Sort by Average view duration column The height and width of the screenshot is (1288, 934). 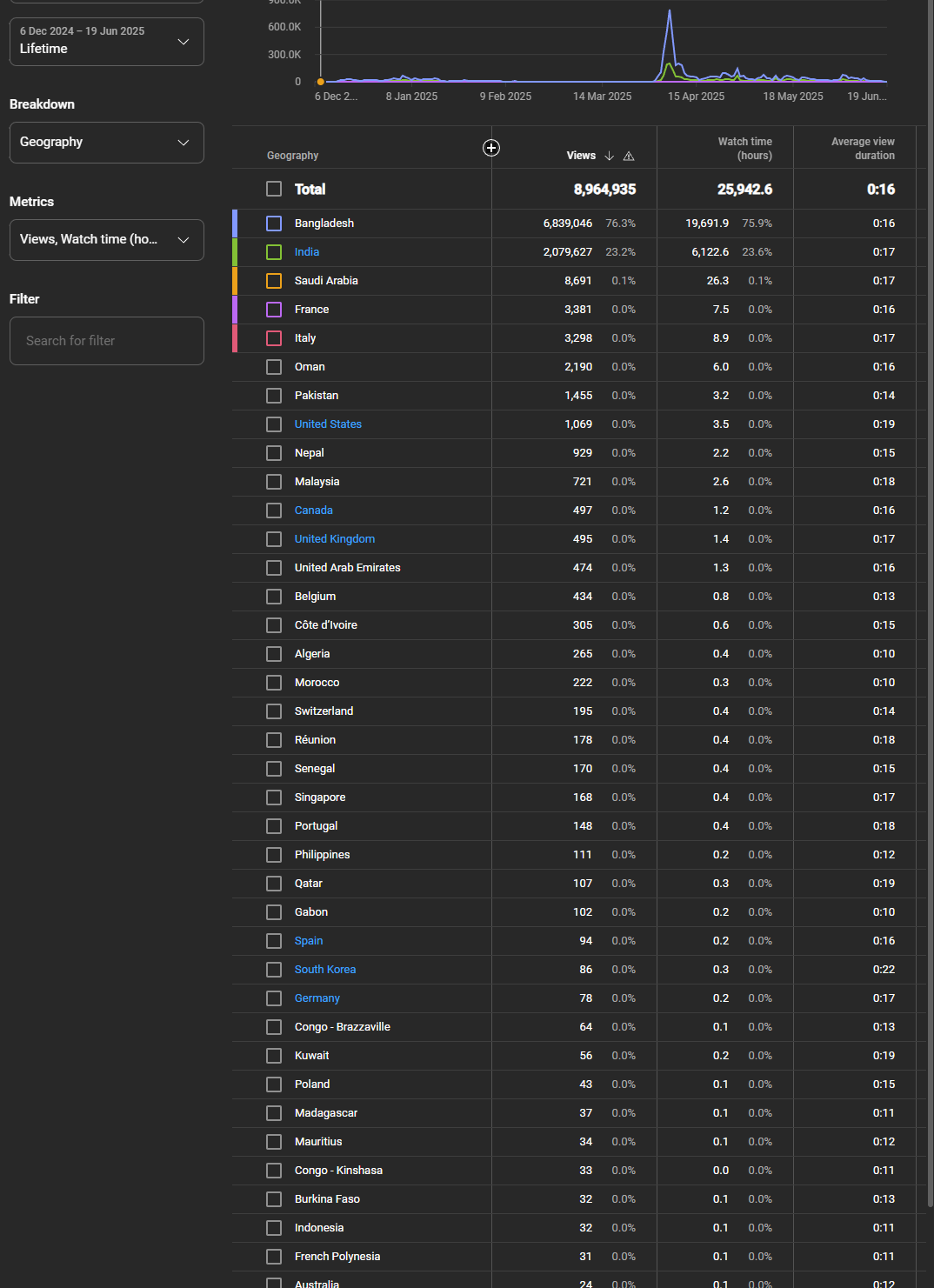(x=862, y=149)
